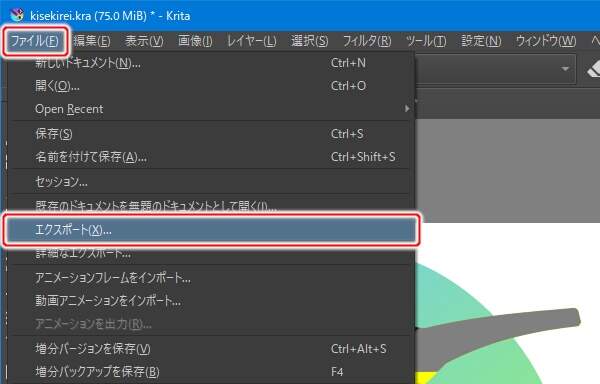
Task: Open the 表示(V) menu
Action: [x=144, y=41]
